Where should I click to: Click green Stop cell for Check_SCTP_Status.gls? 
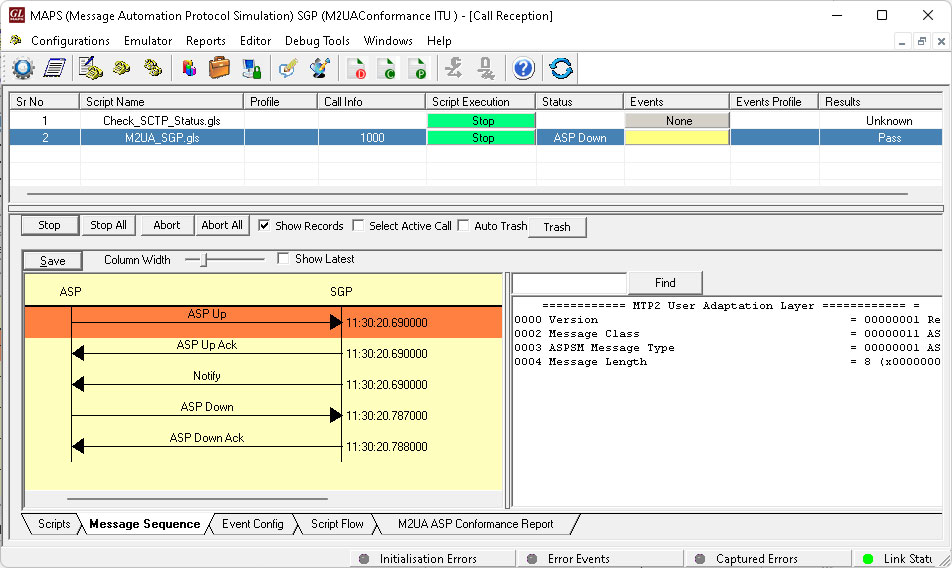point(482,121)
